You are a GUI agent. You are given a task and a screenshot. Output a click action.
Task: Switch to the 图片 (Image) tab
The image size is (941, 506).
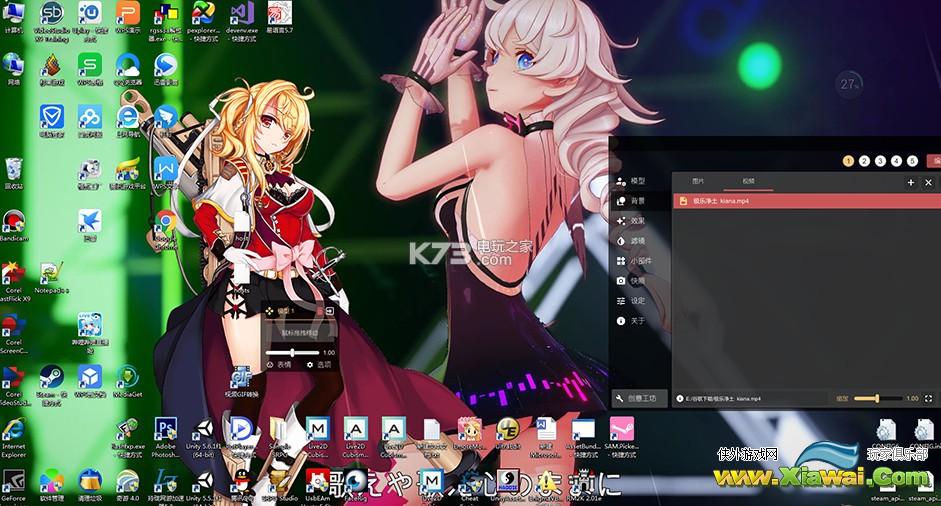click(698, 181)
